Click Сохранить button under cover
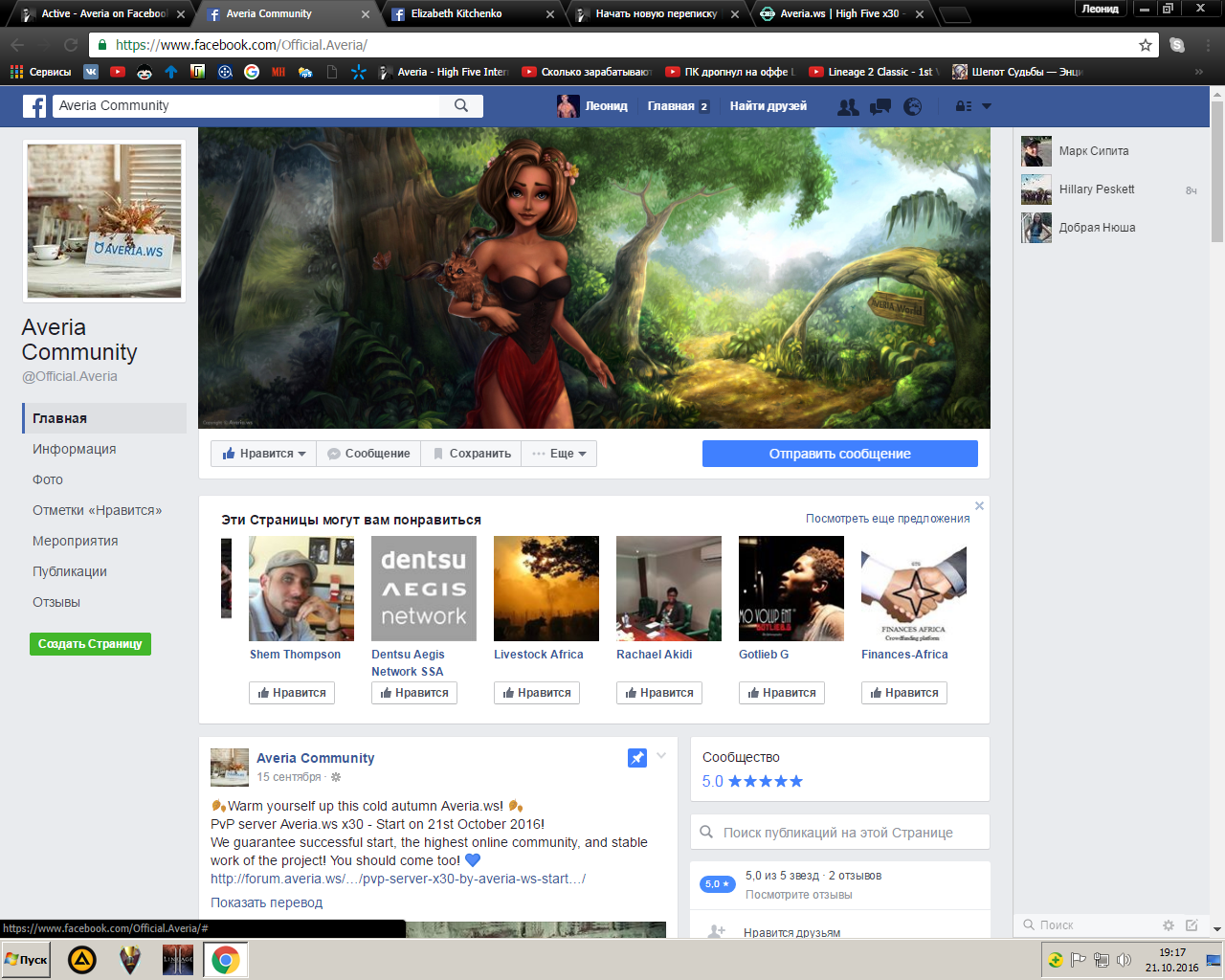Image resolution: width=1225 pixels, height=980 pixels. [472, 454]
